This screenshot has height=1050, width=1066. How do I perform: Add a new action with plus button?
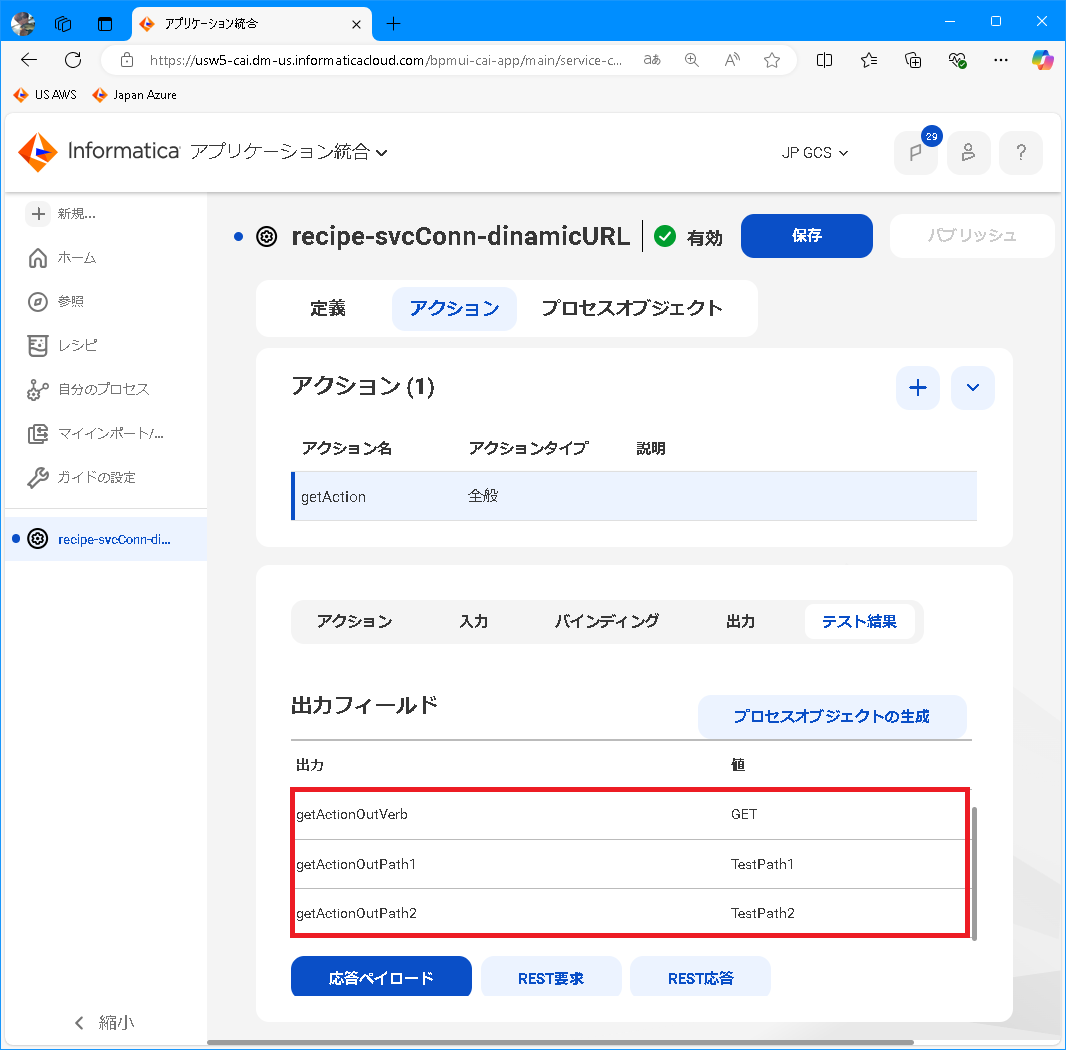click(918, 388)
